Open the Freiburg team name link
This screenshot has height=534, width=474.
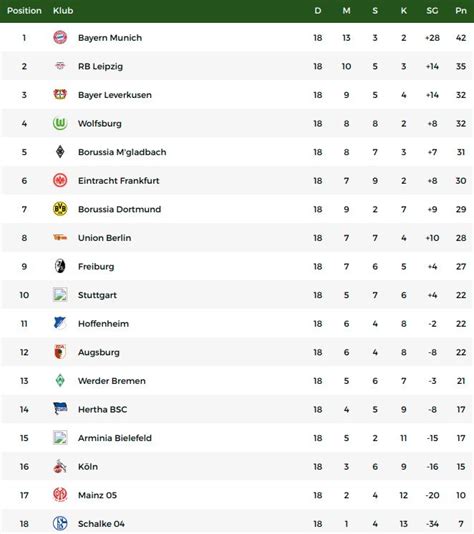[x=96, y=266]
